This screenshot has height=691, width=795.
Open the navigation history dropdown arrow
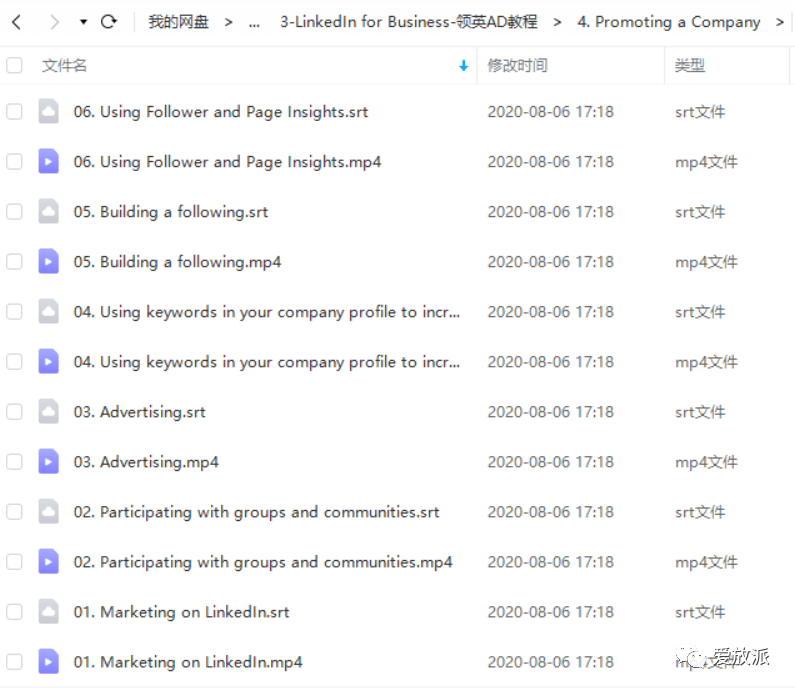click(83, 22)
